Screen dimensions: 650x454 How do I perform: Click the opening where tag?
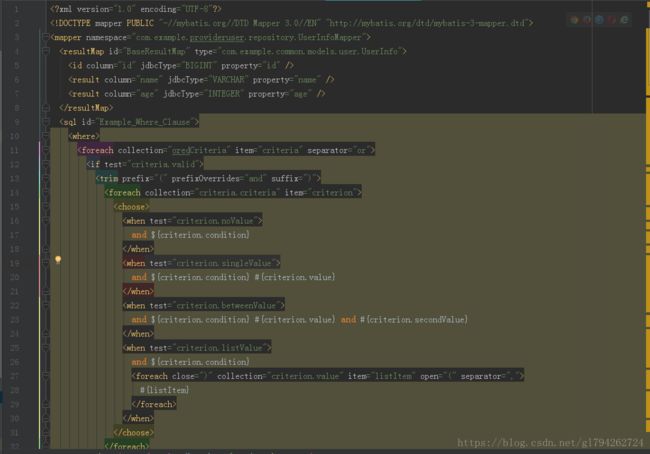coord(84,136)
